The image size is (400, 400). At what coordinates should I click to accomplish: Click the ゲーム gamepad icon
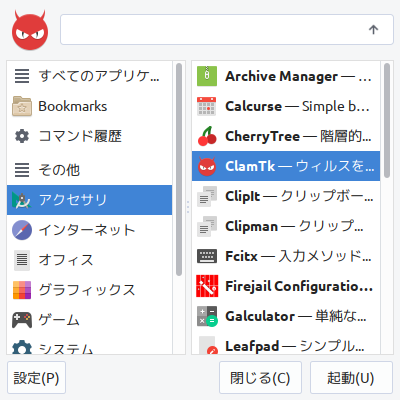coord(22,320)
